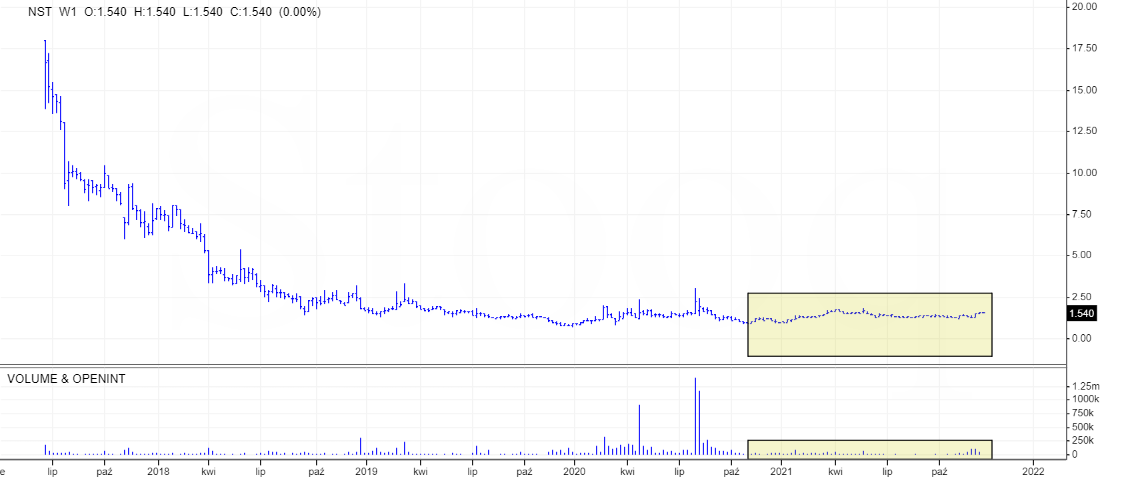
Task: Click the 2022 date axis label
Action: [1033, 472]
